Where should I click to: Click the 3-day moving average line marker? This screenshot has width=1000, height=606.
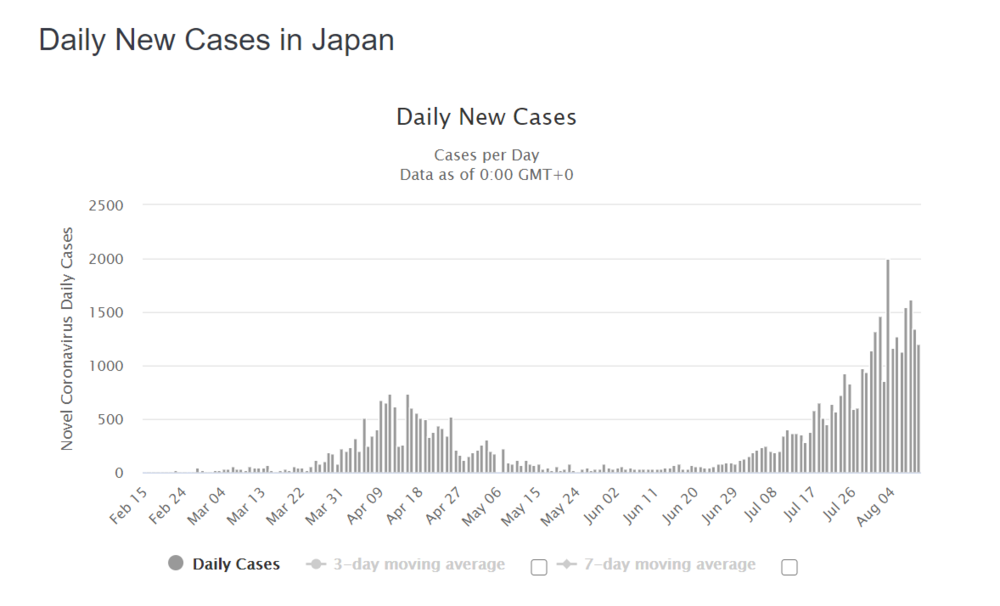click(x=317, y=564)
